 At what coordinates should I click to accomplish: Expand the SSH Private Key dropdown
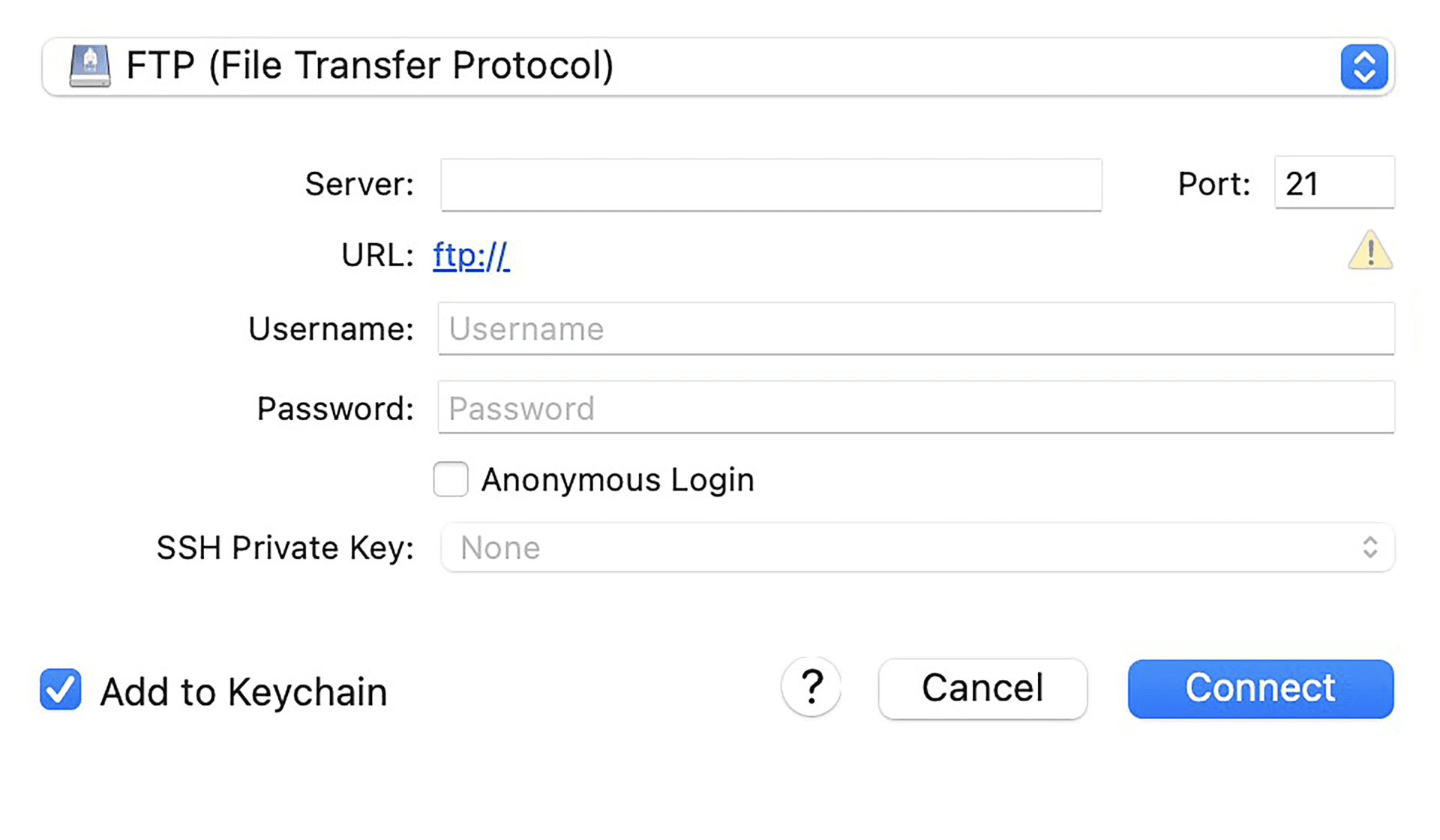tap(915, 547)
